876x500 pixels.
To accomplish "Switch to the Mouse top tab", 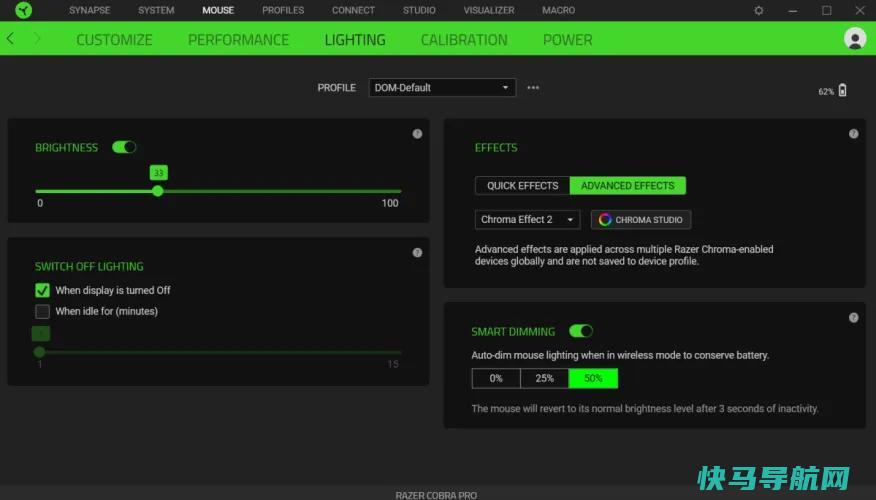I will (218, 10).
